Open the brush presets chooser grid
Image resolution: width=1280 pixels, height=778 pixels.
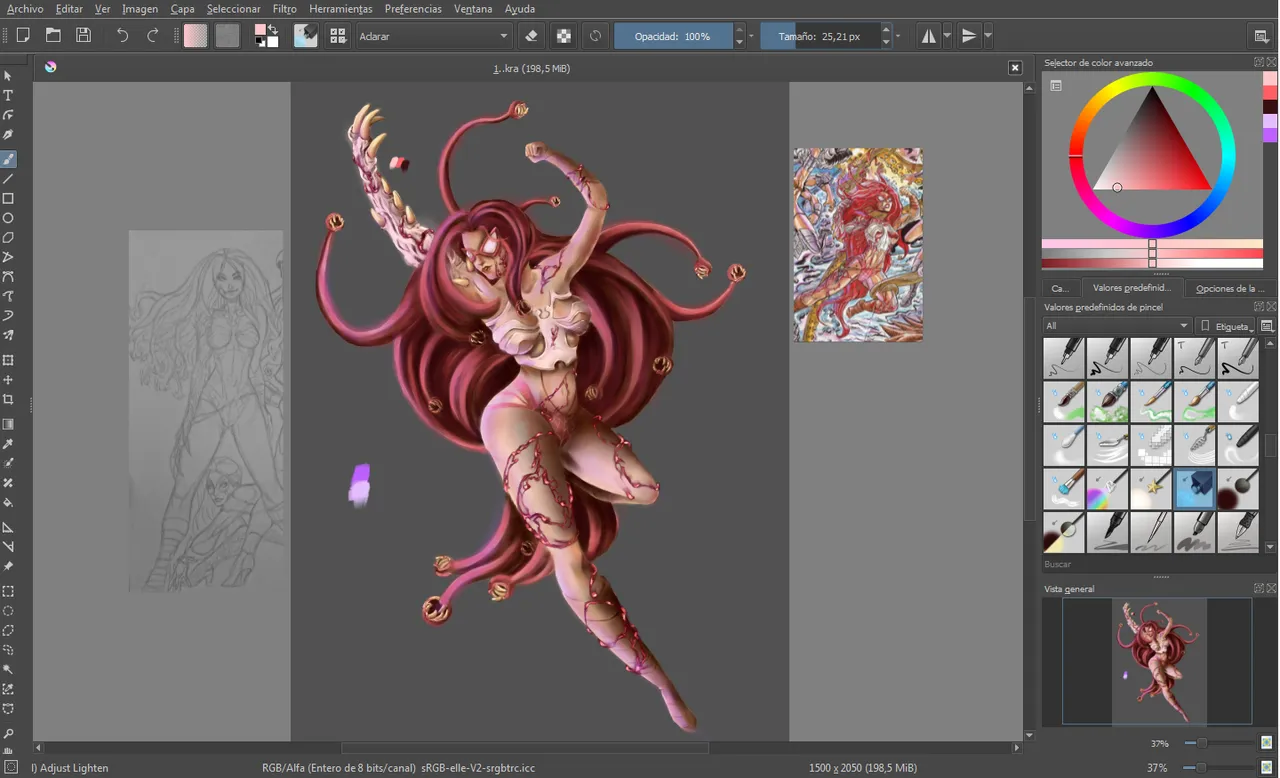(x=338, y=35)
